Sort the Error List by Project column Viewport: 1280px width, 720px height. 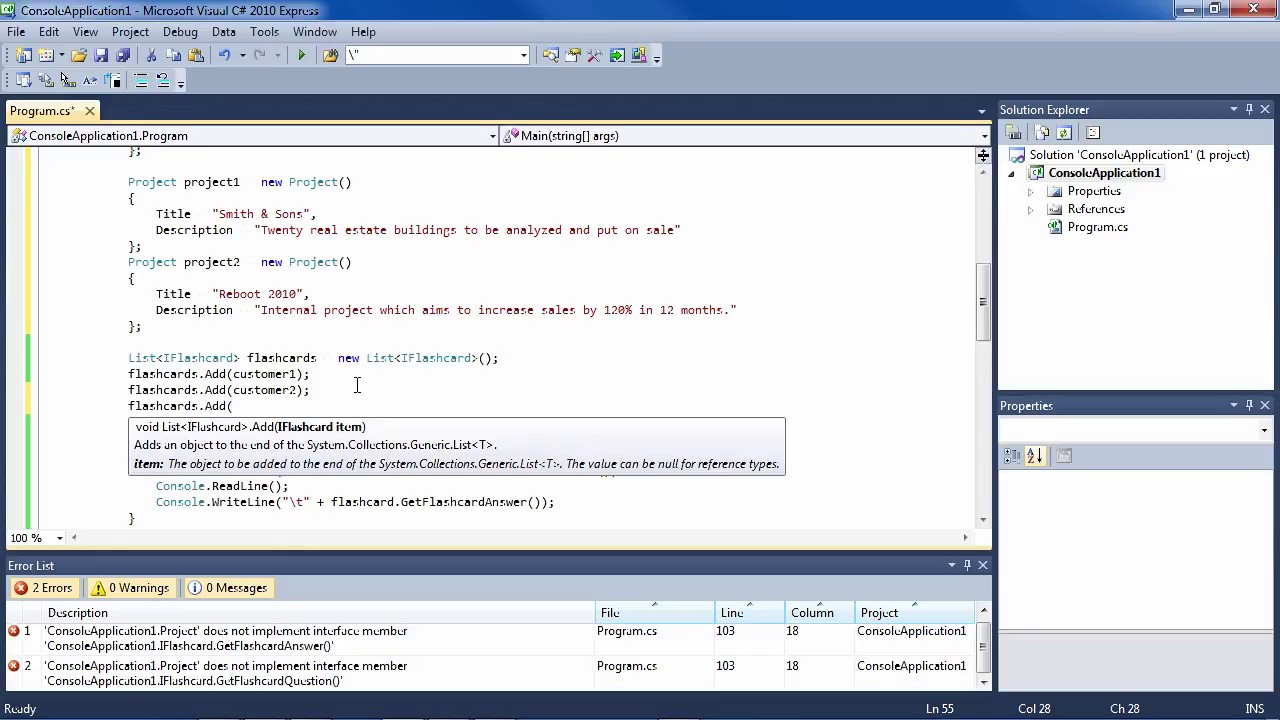pyautogui.click(x=914, y=613)
